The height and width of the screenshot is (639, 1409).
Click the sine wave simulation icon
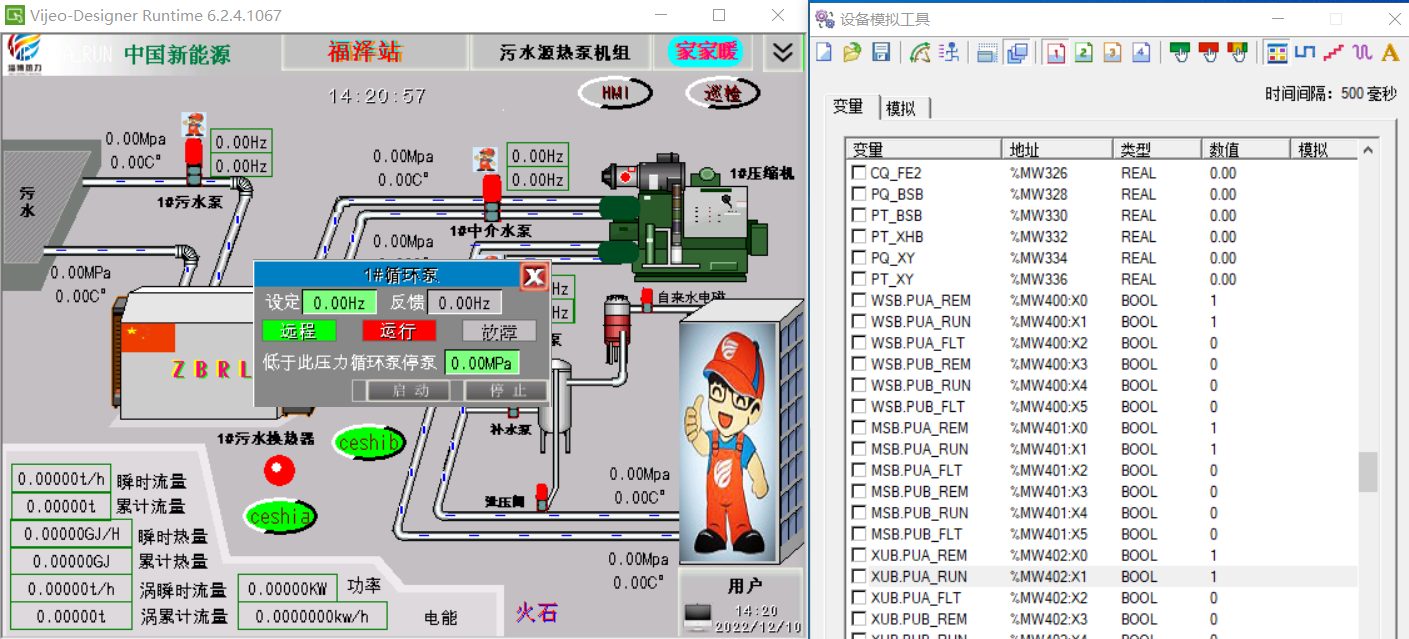[1362, 53]
